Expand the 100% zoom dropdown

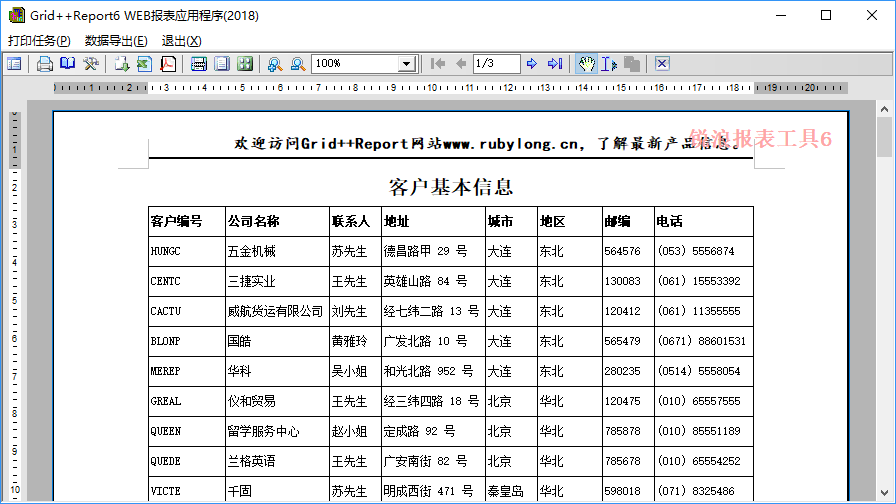pos(406,64)
